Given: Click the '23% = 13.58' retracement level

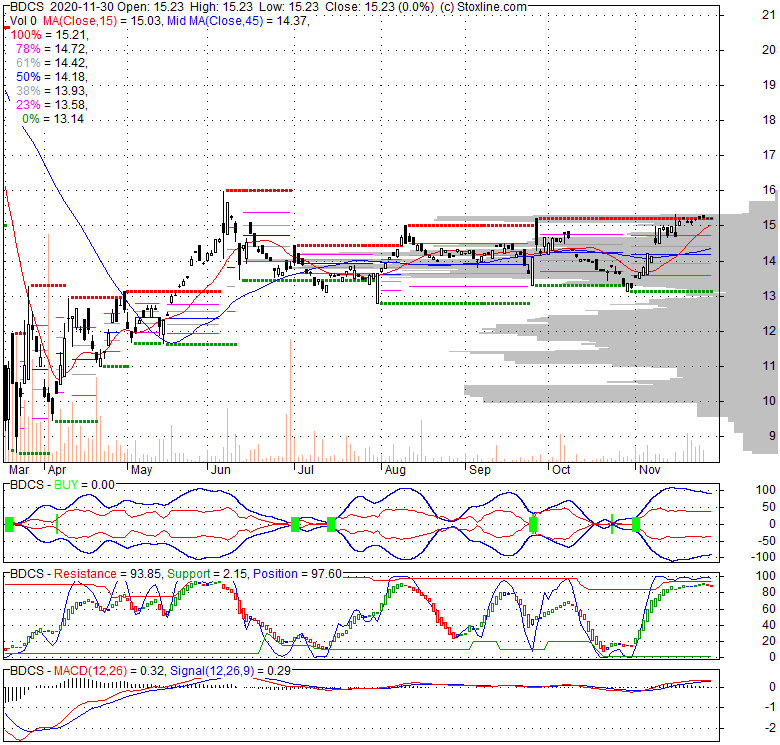Looking at the screenshot, I should (52, 104).
